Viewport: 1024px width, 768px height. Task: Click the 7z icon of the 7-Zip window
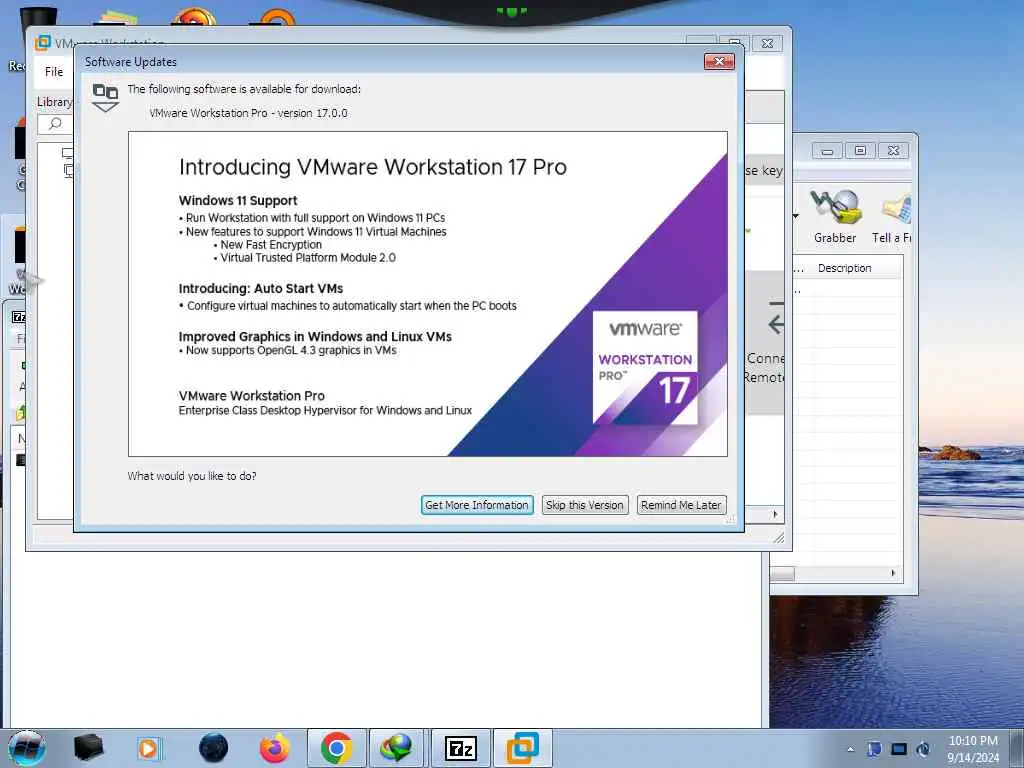[x=19, y=317]
